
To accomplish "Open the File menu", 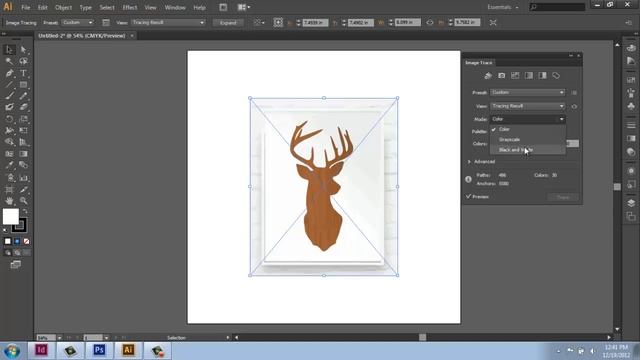I will click(x=25, y=7).
